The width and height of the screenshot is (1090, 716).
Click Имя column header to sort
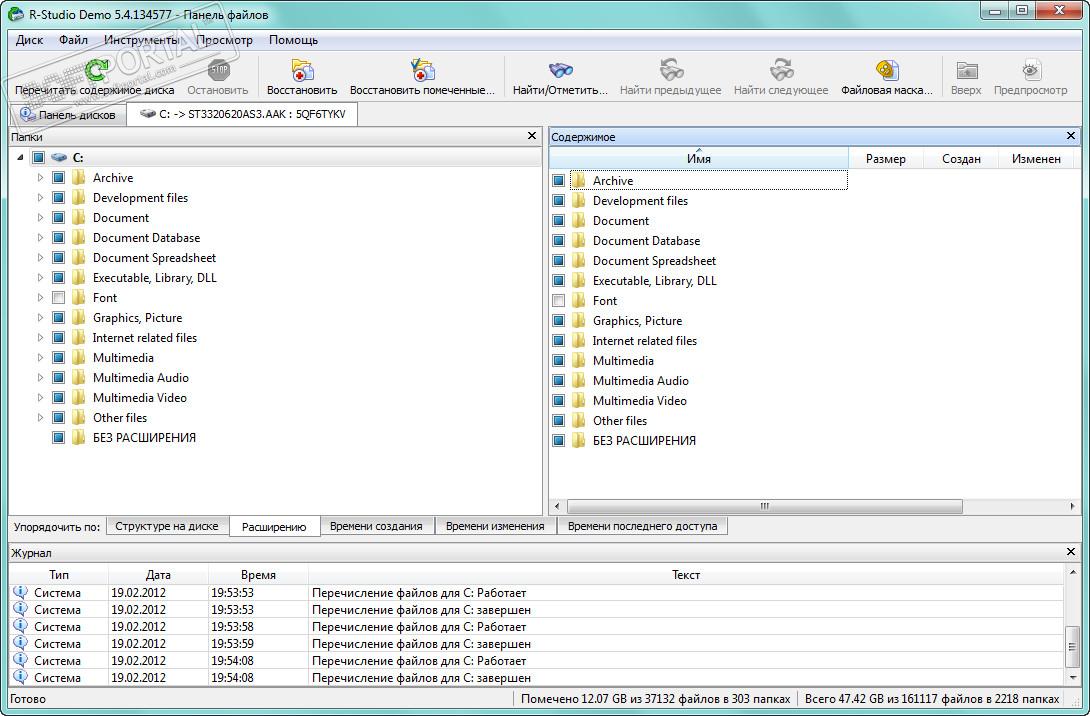699,158
